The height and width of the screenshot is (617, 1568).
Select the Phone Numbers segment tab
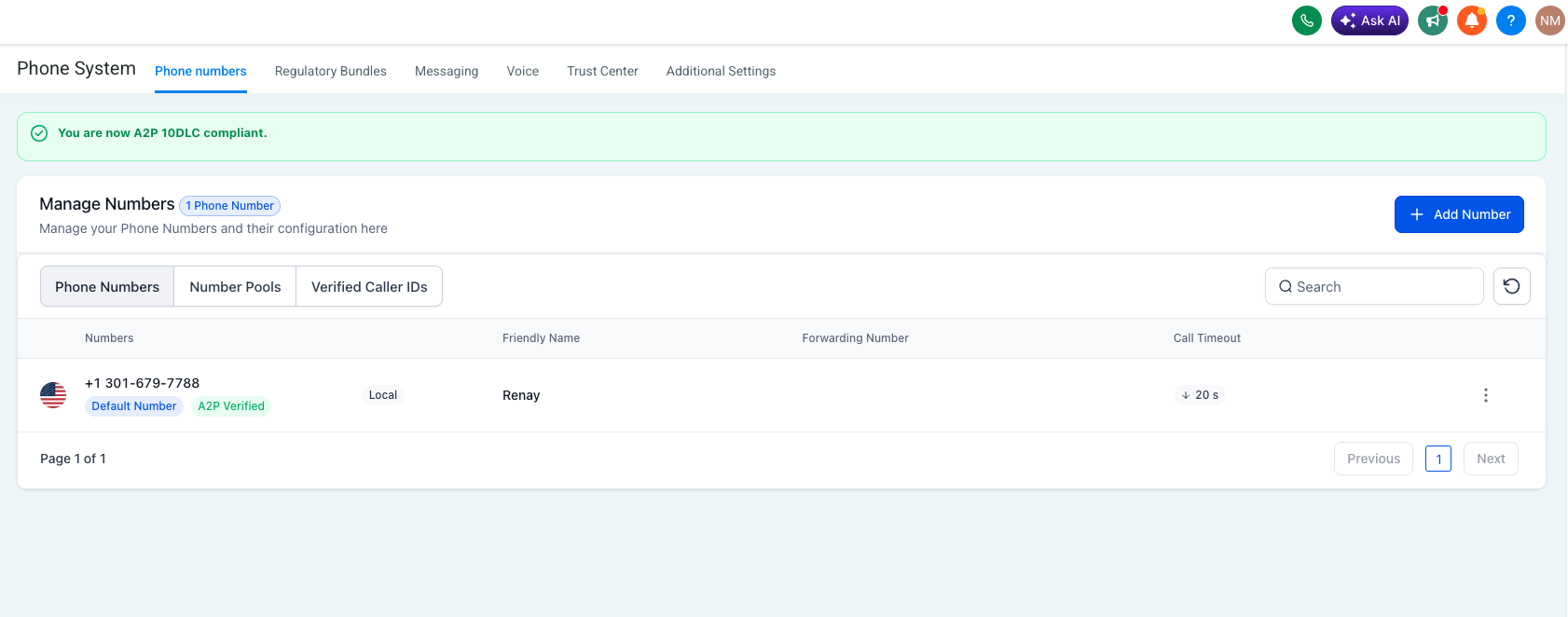point(107,287)
